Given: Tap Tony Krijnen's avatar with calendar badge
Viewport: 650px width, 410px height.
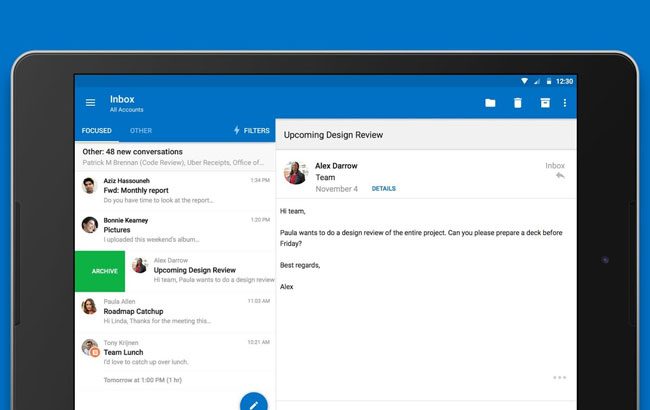Looking at the screenshot, I should (x=90, y=348).
